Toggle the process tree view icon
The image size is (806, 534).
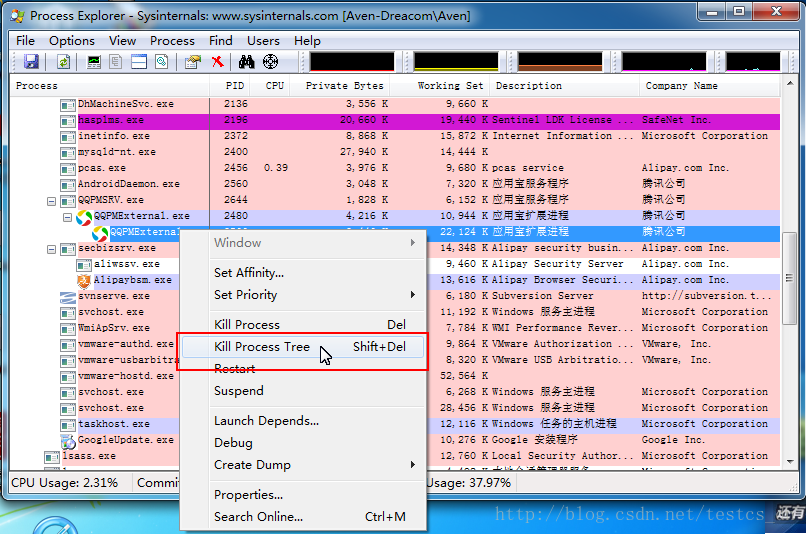click(x=116, y=62)
